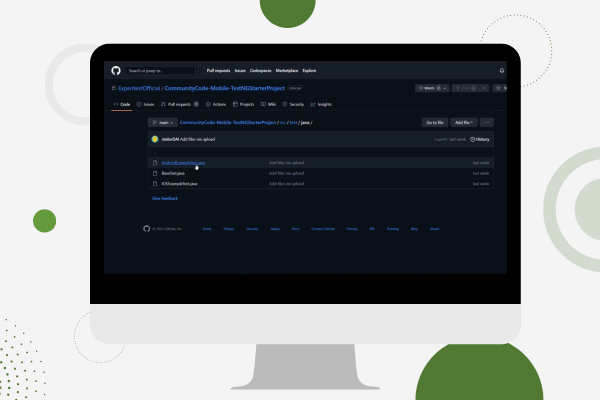
Task: Click the footer GitHub logo
Action: [x=147, y=229]
